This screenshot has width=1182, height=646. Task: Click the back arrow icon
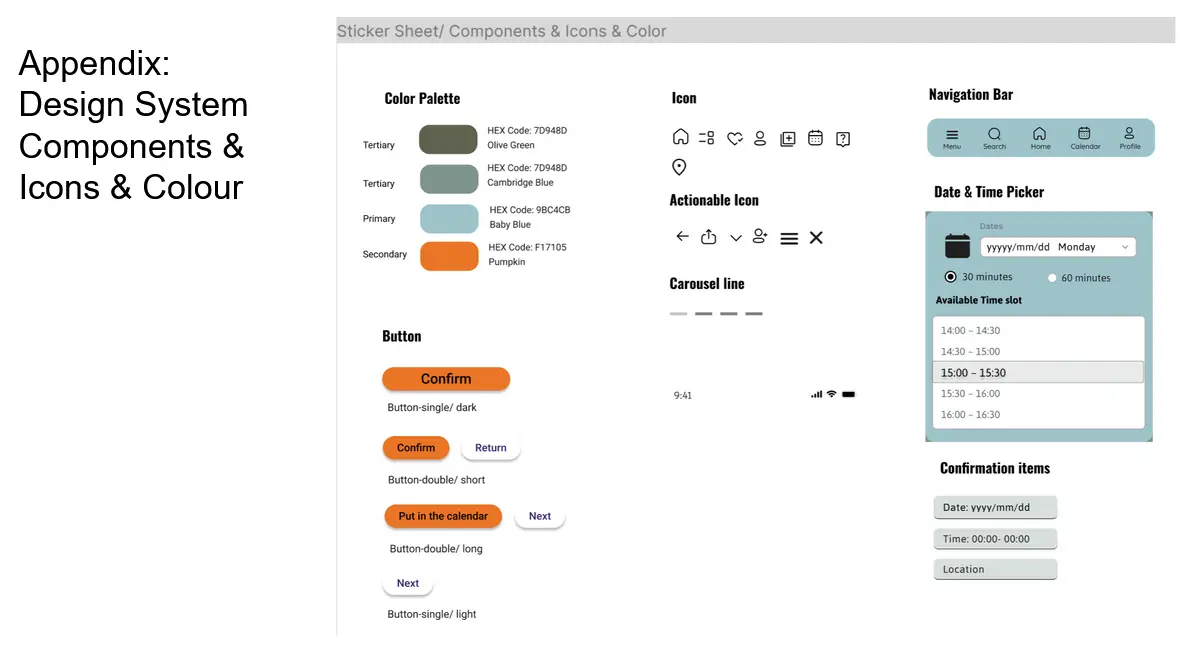pos(682,237)
